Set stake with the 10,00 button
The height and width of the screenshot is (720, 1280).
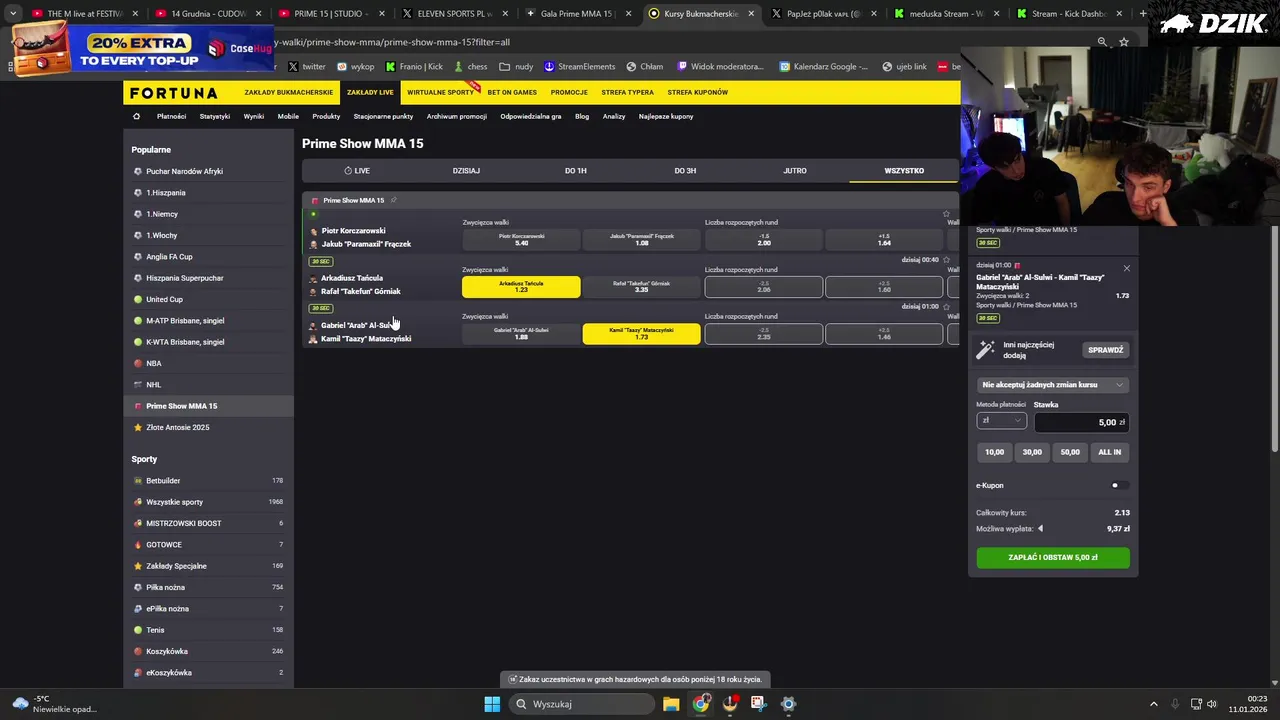[x=994, y=452]
